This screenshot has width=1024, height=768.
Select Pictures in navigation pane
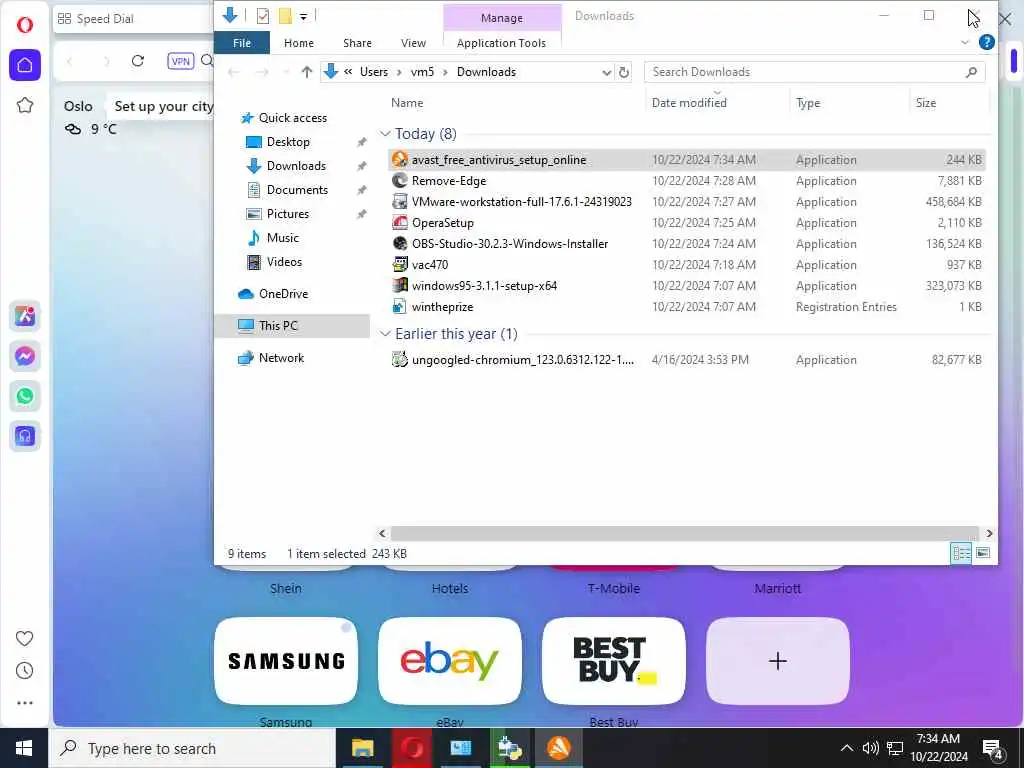pyautogui.click(x=287, y=214)
